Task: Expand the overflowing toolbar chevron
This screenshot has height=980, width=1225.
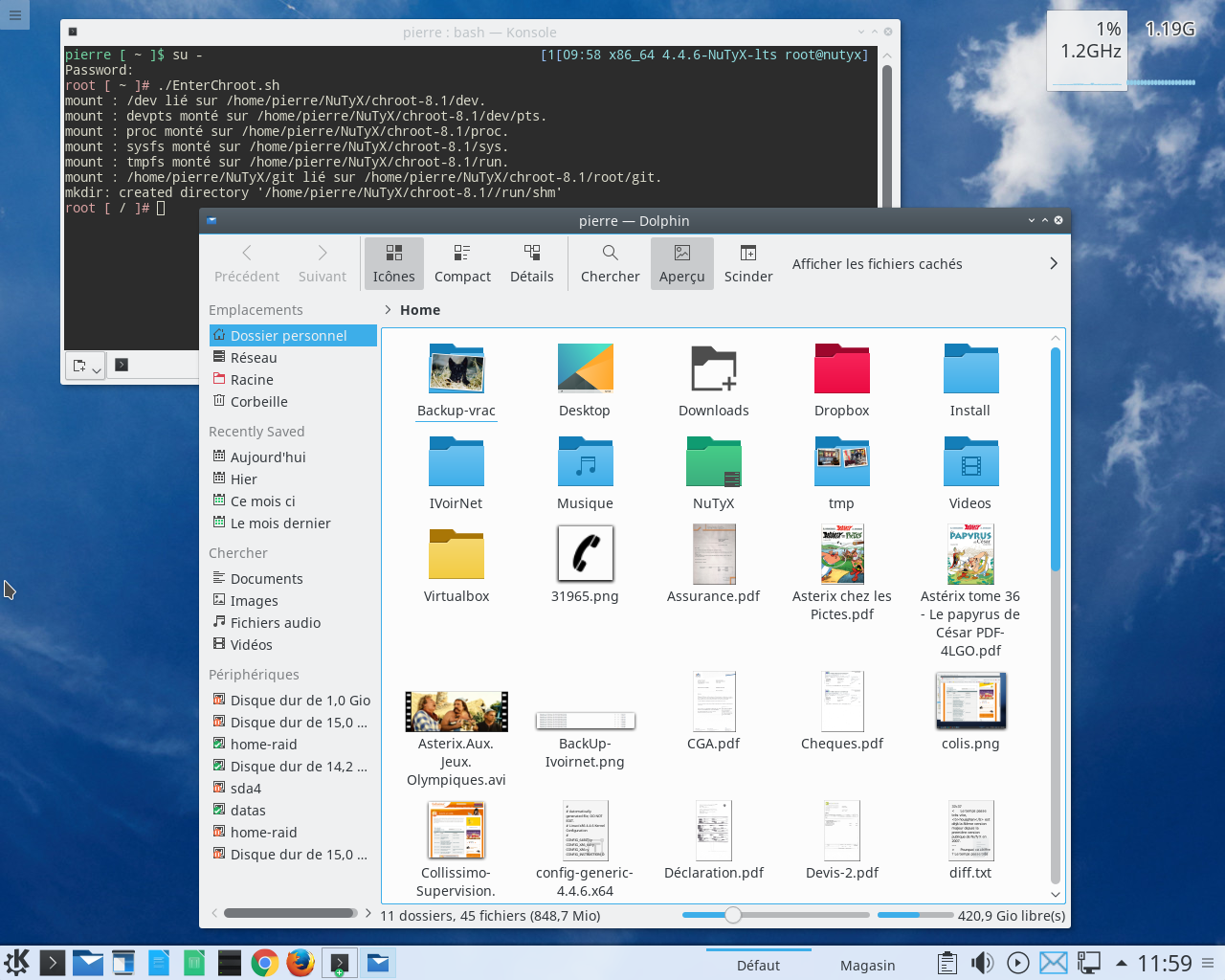Action: (x=1054, y=263)
